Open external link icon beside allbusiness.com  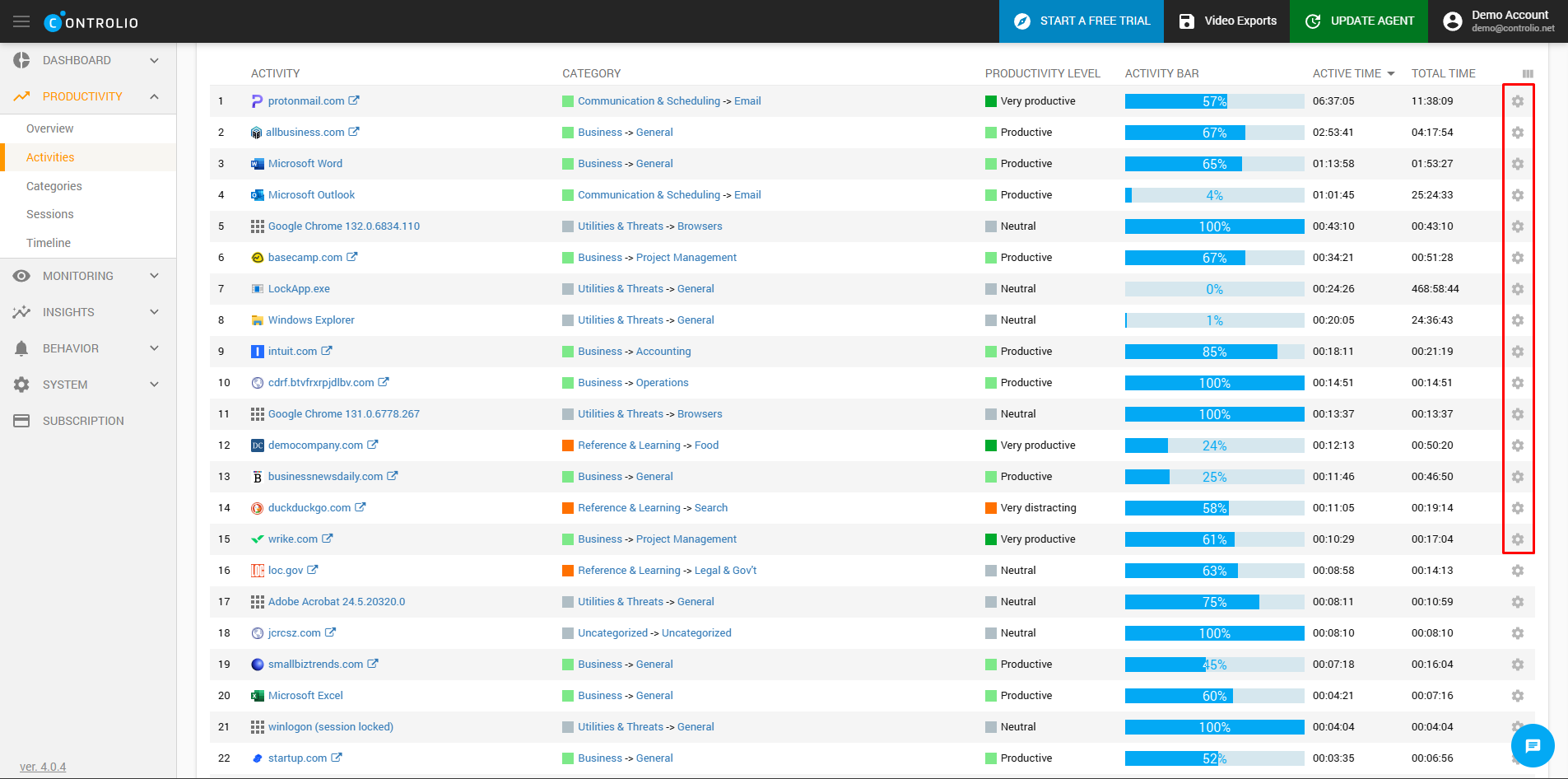pos(354,132)
